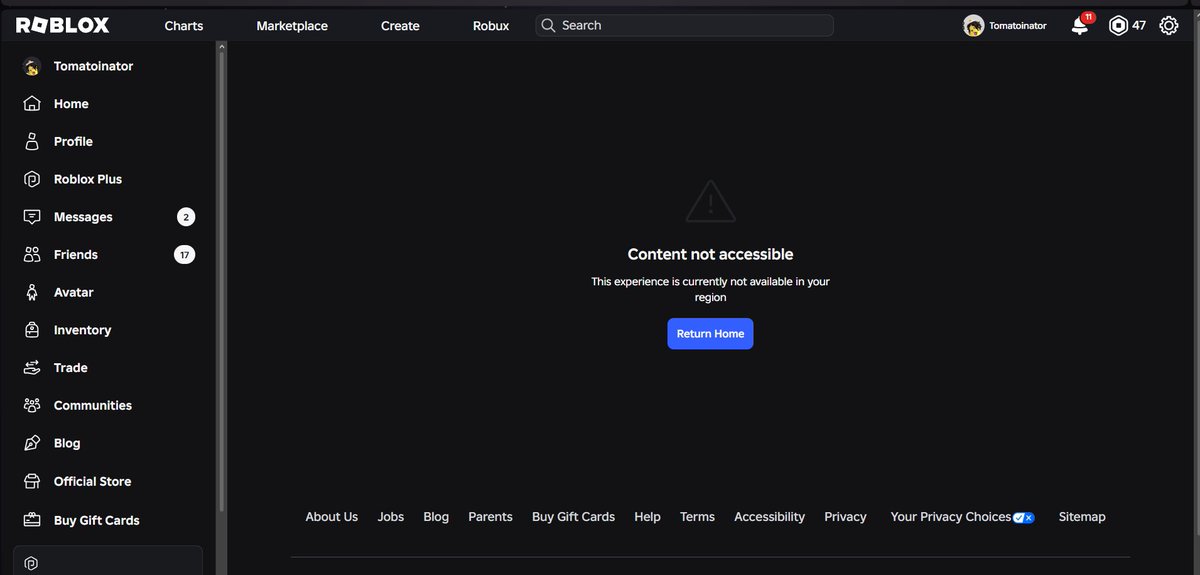Click the Friends request count badge 17
Image resolution: width=1200 pixels, height=575 pixels.
click(x=184, y=255)
